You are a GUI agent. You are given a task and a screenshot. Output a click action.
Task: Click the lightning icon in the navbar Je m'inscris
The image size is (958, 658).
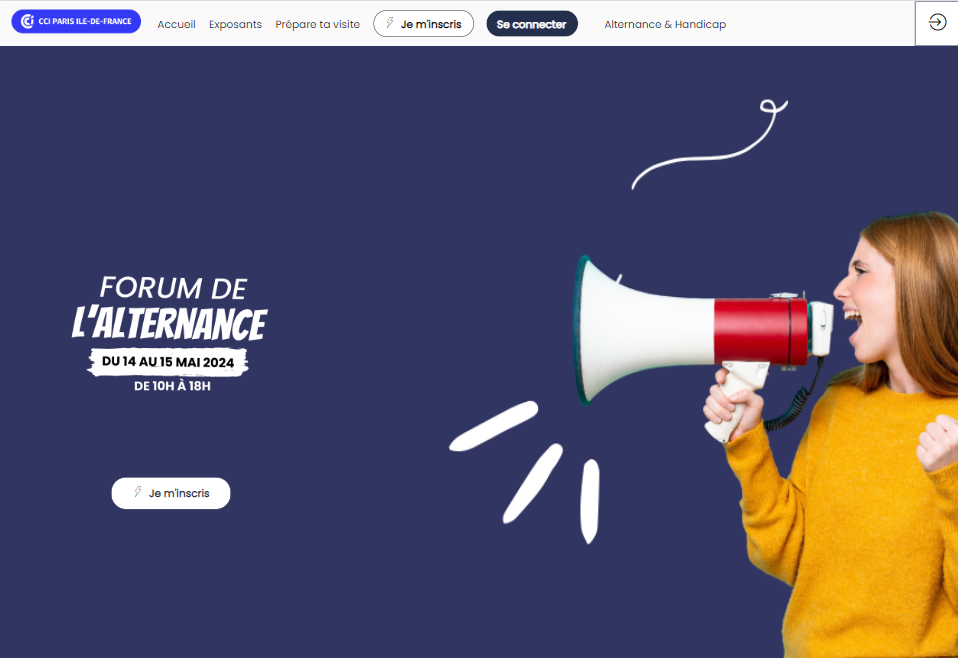(x=390, y=23)
